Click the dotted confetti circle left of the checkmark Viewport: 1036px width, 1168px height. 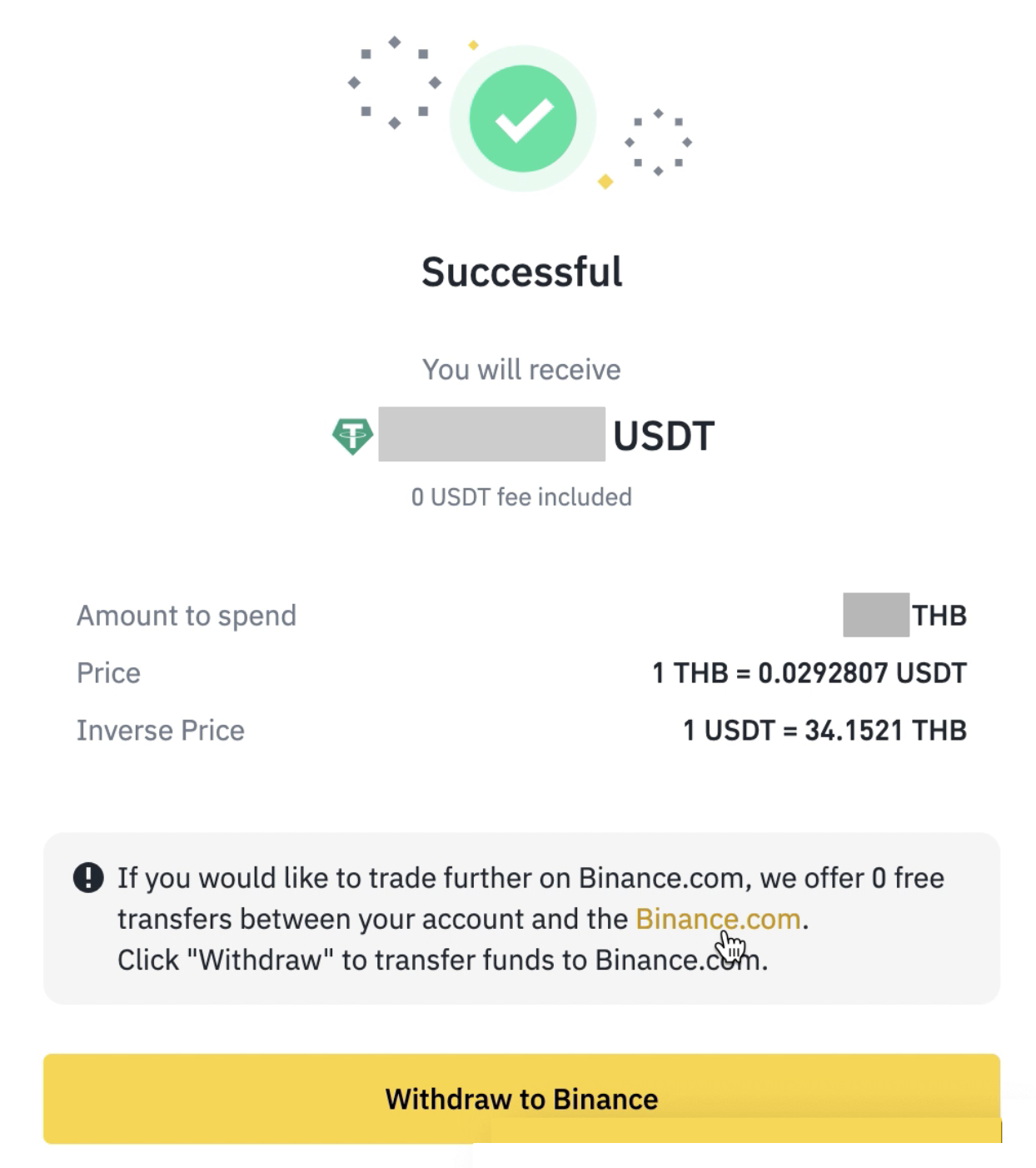tap(394, 82)
